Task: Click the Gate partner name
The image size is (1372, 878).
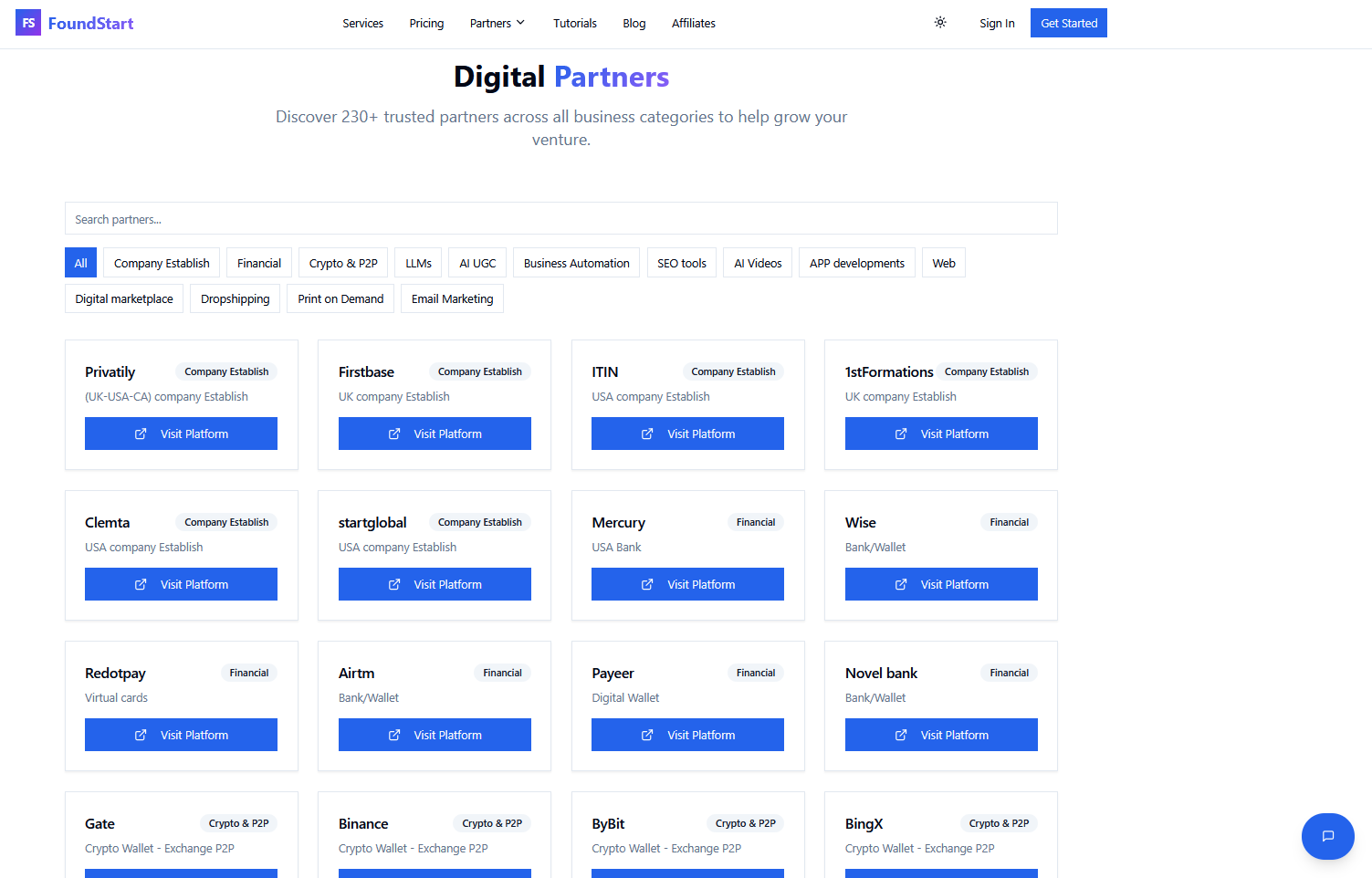Action: coord(99,823)
